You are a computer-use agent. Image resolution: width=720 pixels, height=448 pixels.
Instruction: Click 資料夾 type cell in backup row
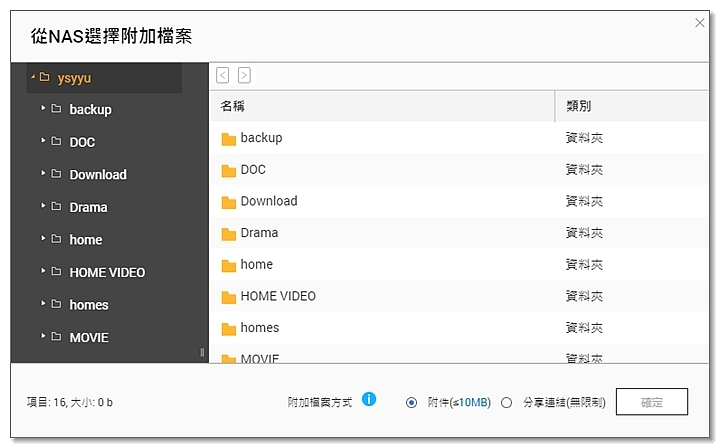(584, 138)
